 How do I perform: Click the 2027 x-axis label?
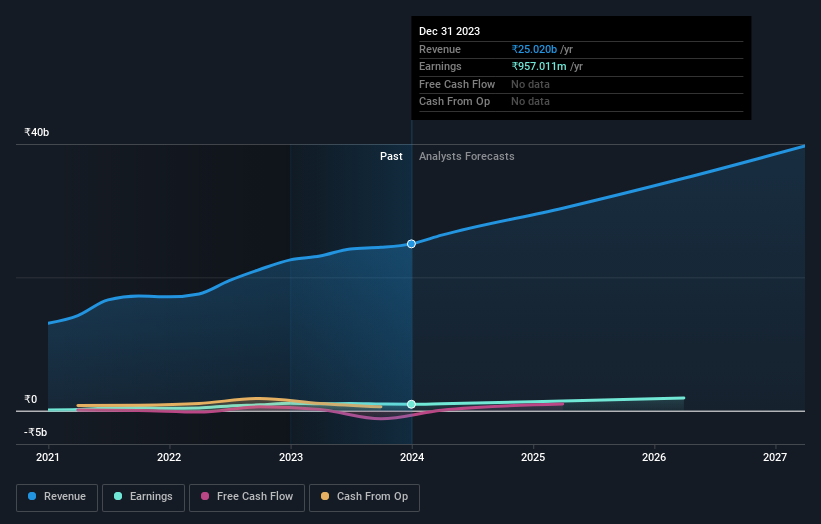coord(775,458)
